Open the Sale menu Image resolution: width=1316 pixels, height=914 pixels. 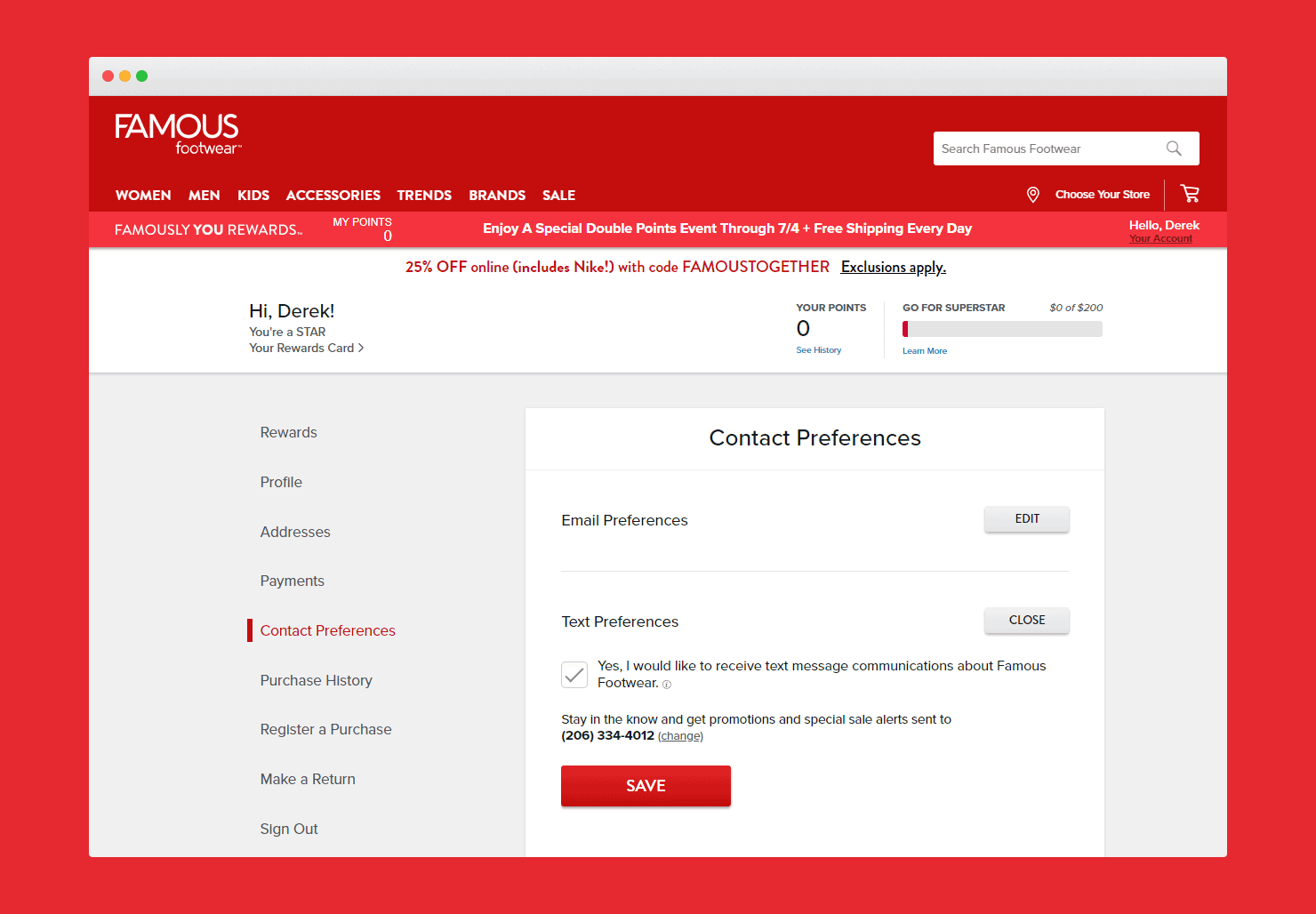pos(559,196)
